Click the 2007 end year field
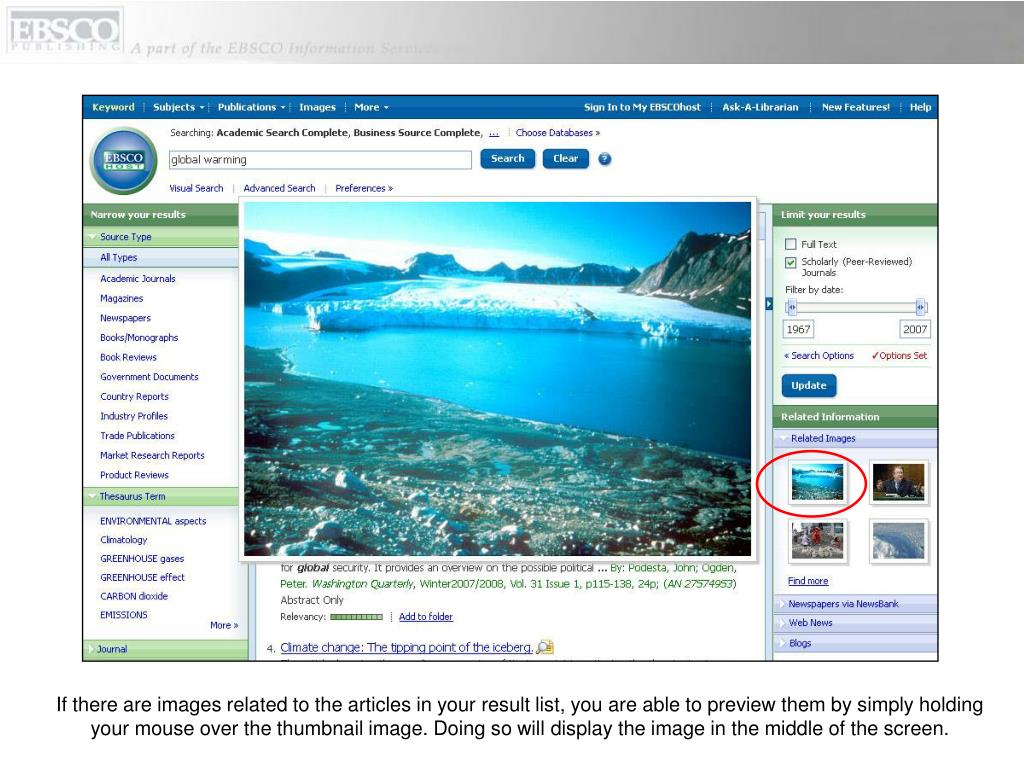 [914, 329]
